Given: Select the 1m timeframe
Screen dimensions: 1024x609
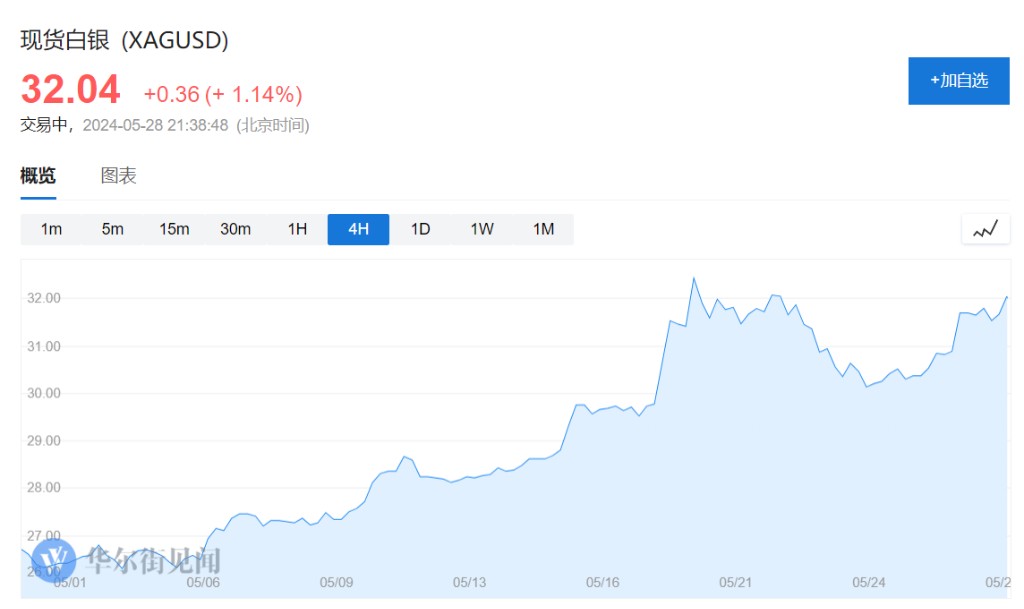Looking at the screenshot, I should click(x=51, y=229).
